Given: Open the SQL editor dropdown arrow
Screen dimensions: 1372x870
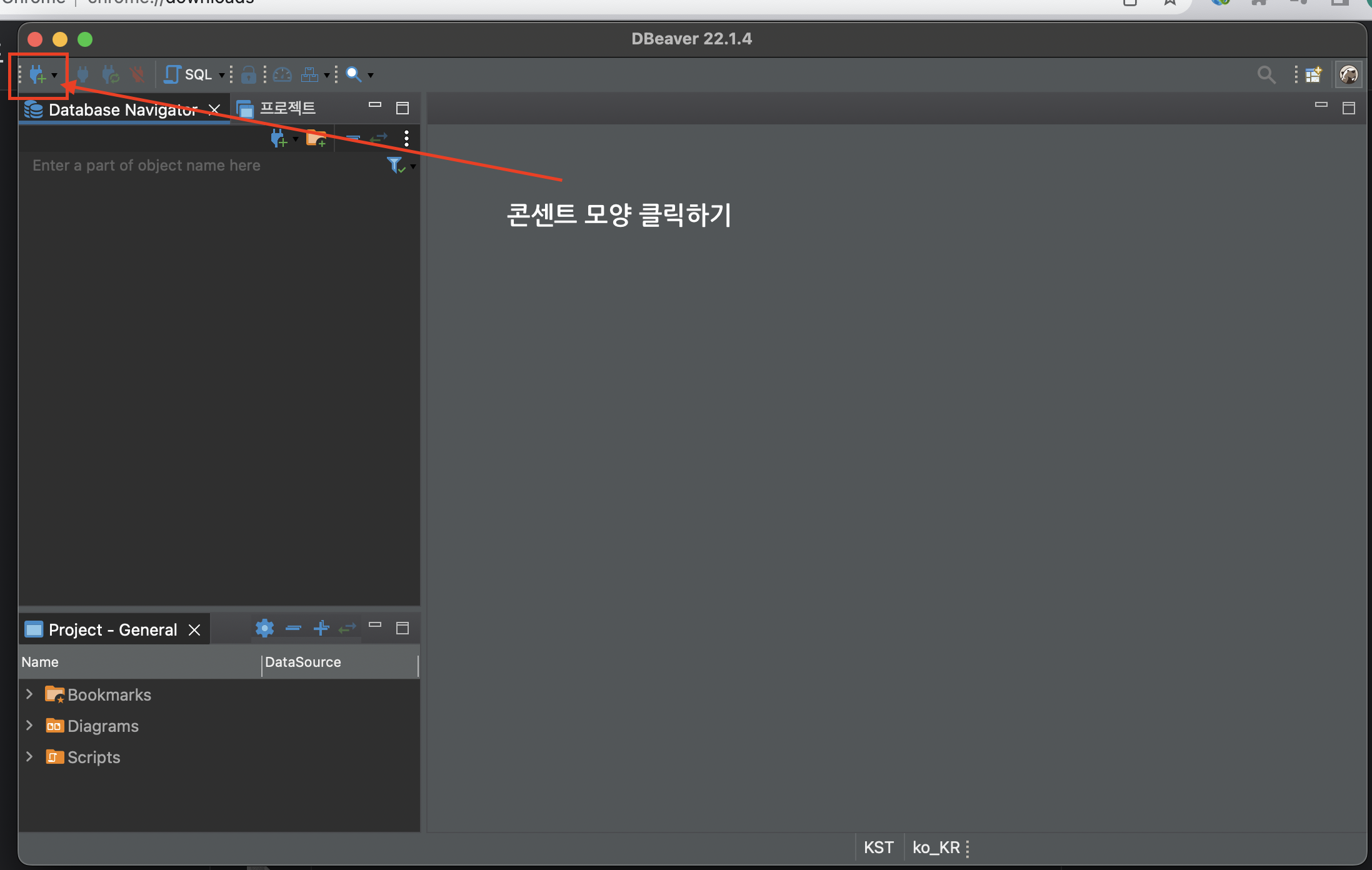Looking at the screenshot, I should (x=222, y=74).
